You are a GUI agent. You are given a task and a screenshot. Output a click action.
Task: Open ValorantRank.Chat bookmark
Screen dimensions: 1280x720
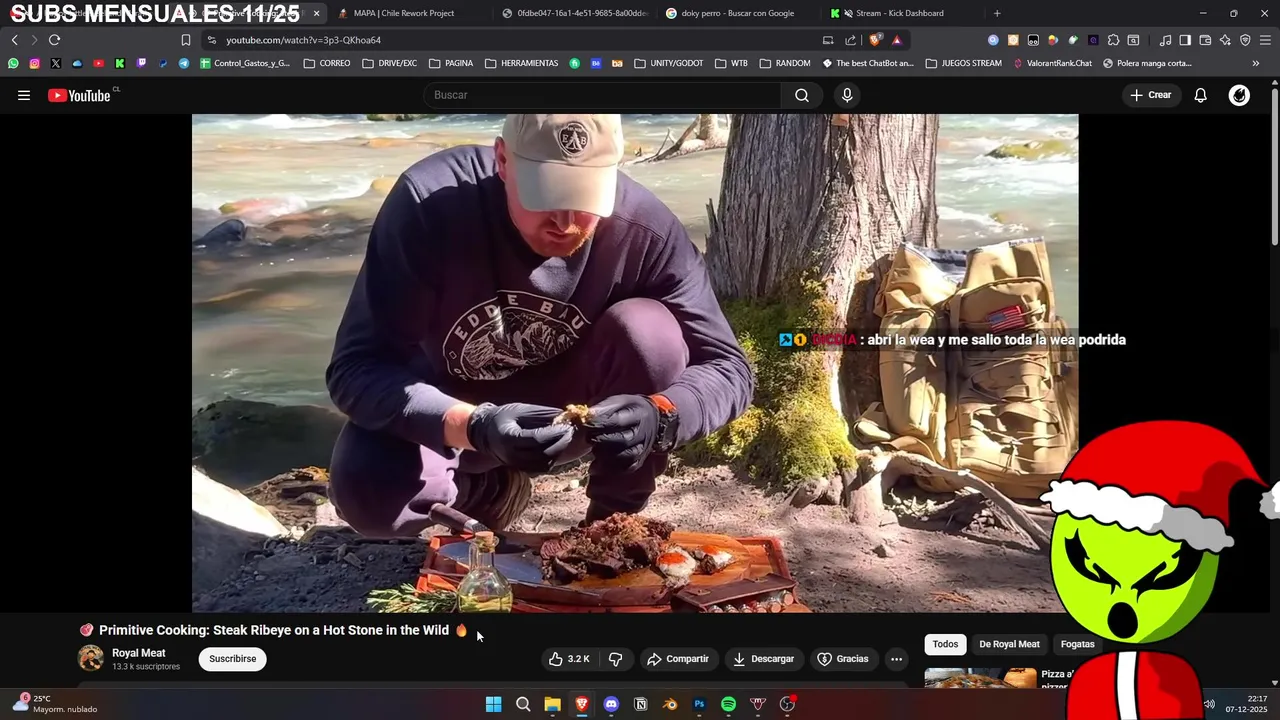click(1052, 63)
